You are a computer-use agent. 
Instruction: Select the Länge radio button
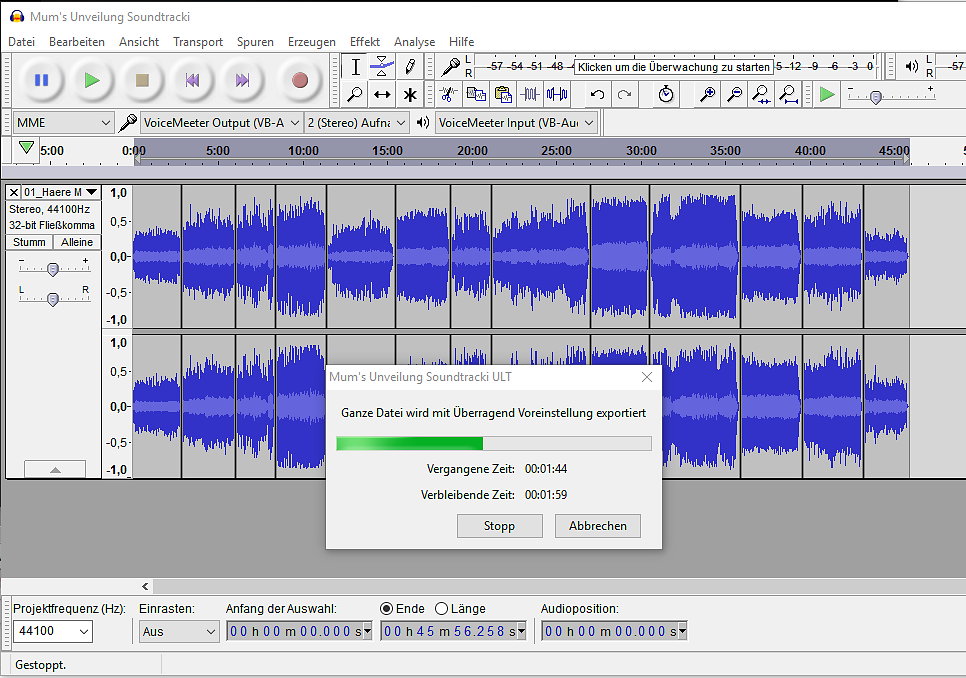[x=442, y=608]
